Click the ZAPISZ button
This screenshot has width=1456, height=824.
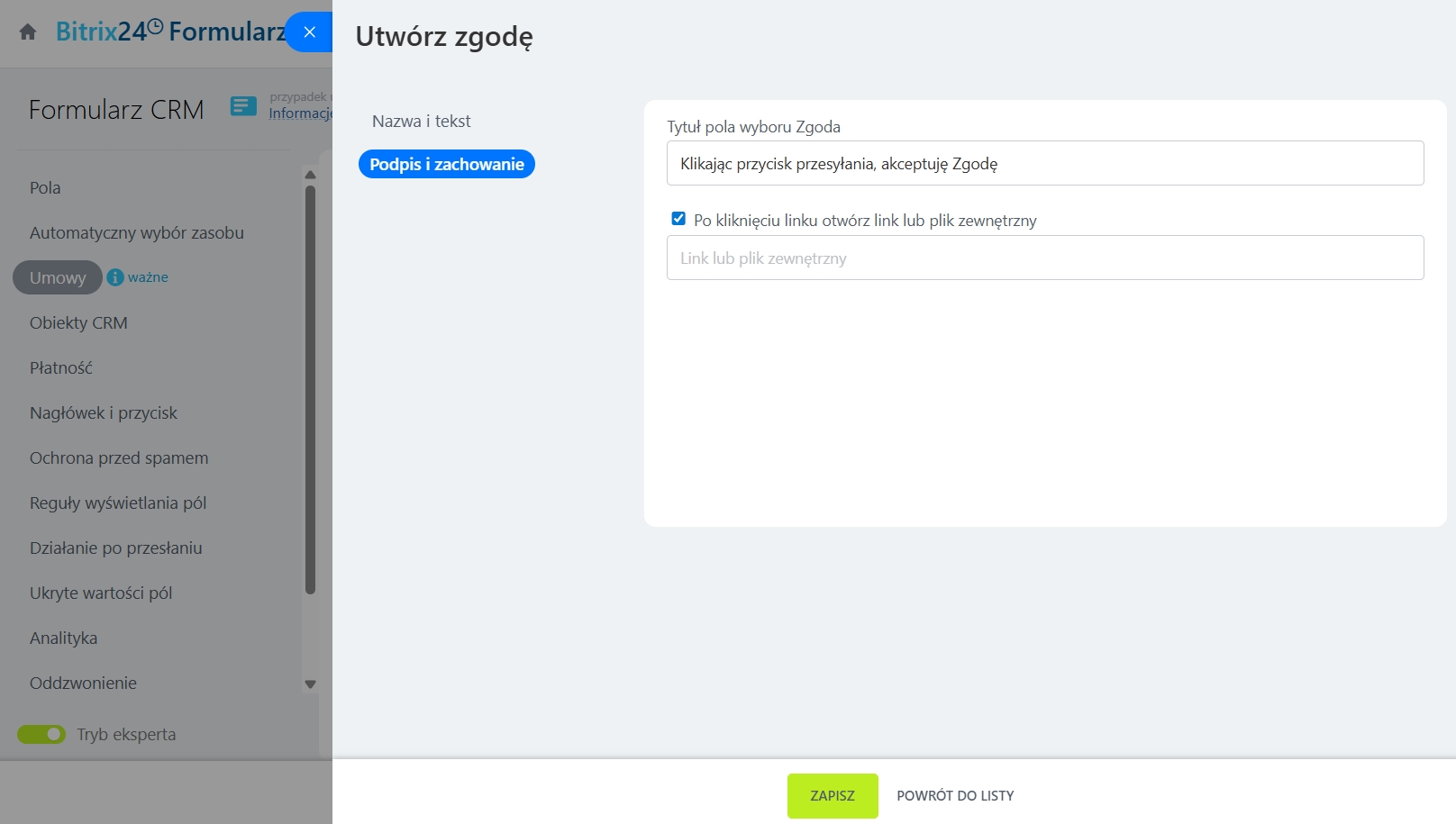[832, 796]
